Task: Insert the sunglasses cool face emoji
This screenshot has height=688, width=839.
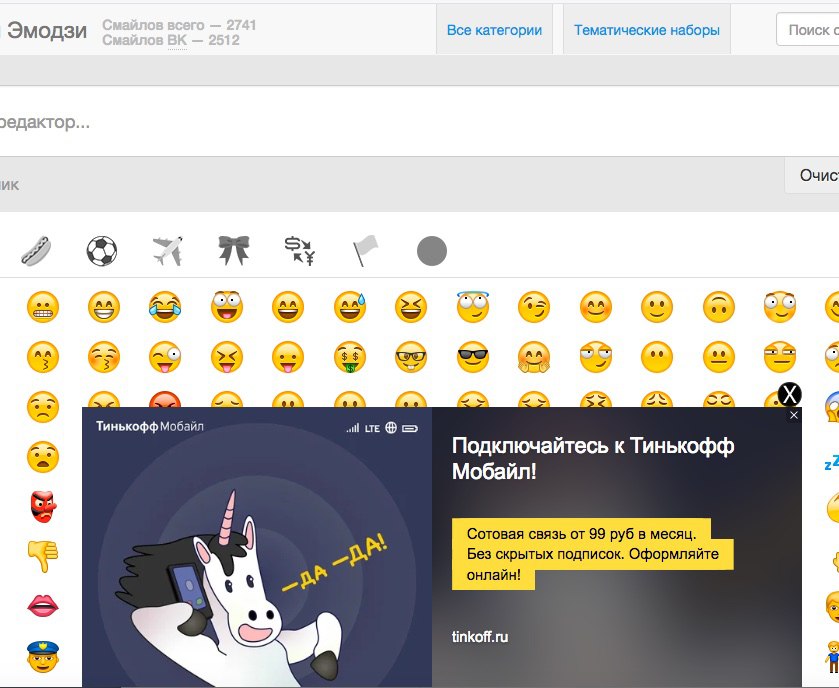Action: (473, 357)
